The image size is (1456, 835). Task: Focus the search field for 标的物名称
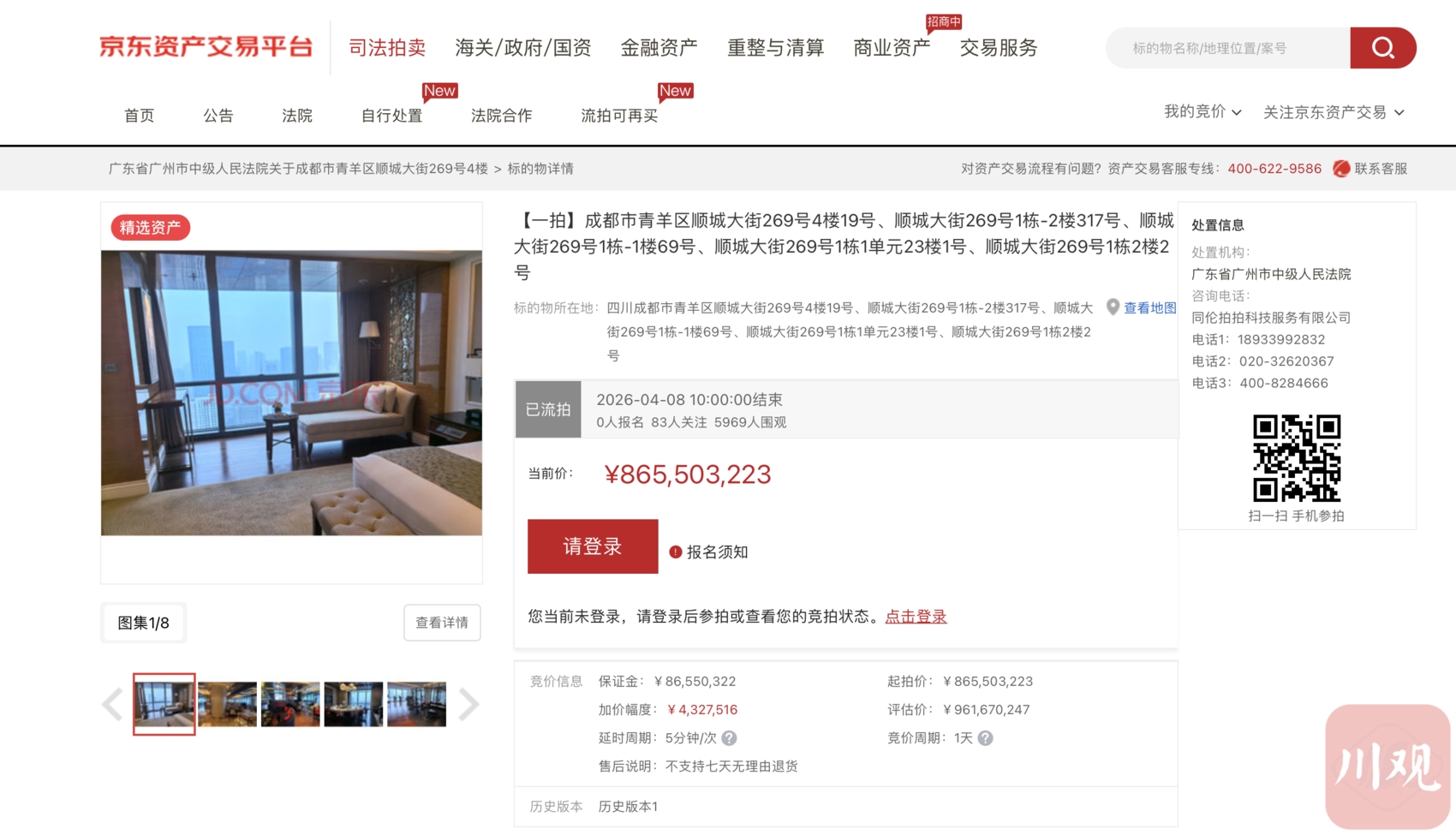[1229, 48]
